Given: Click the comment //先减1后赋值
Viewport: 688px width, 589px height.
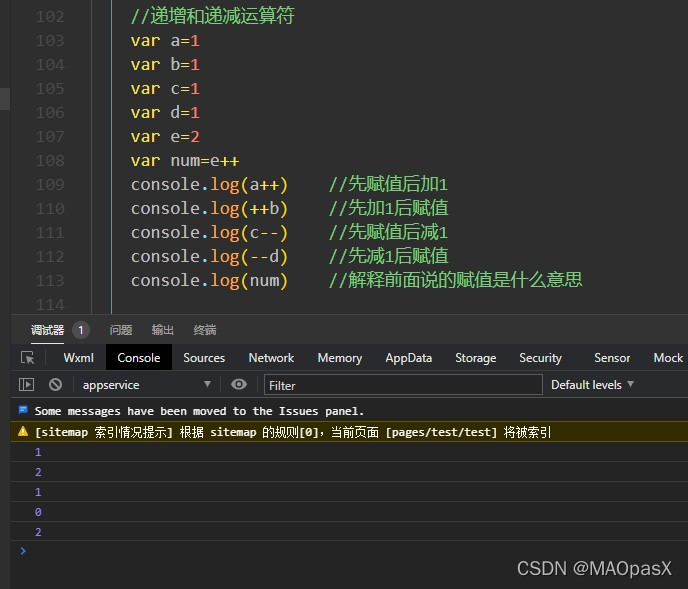Looking at the screenshot, I should tap(388, 256).
